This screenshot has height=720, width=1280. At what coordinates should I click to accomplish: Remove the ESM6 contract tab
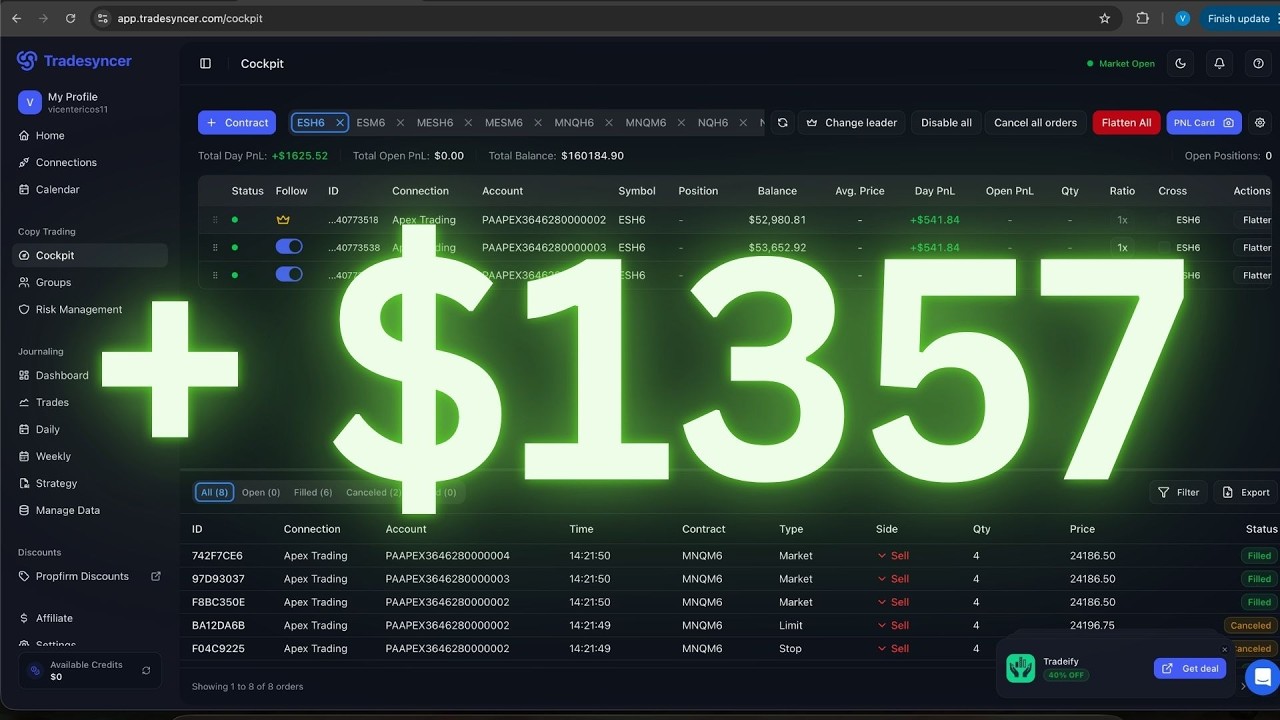(400, 123)
